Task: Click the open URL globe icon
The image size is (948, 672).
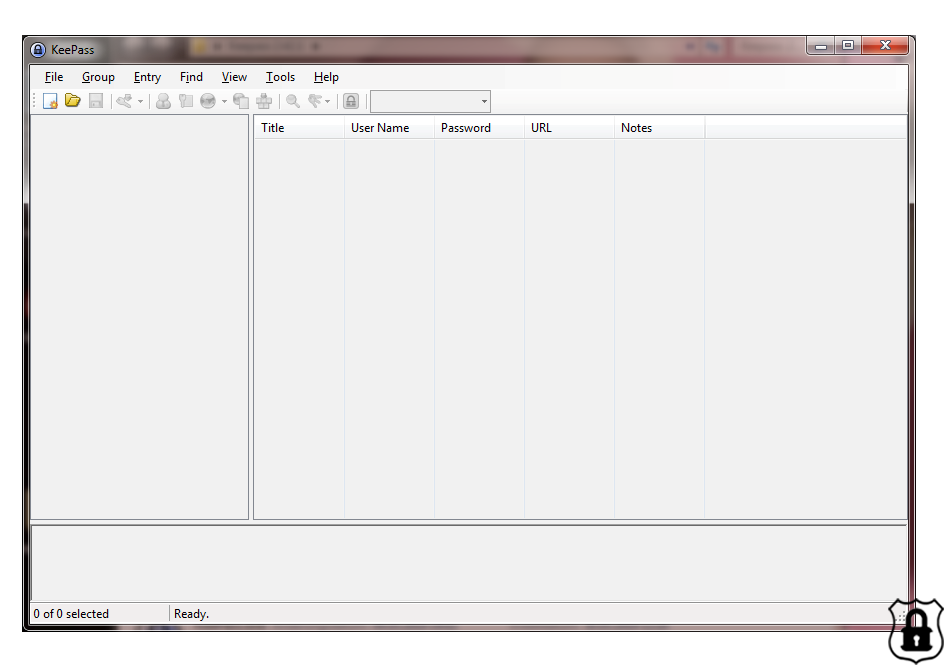Action: click(208, 101)
